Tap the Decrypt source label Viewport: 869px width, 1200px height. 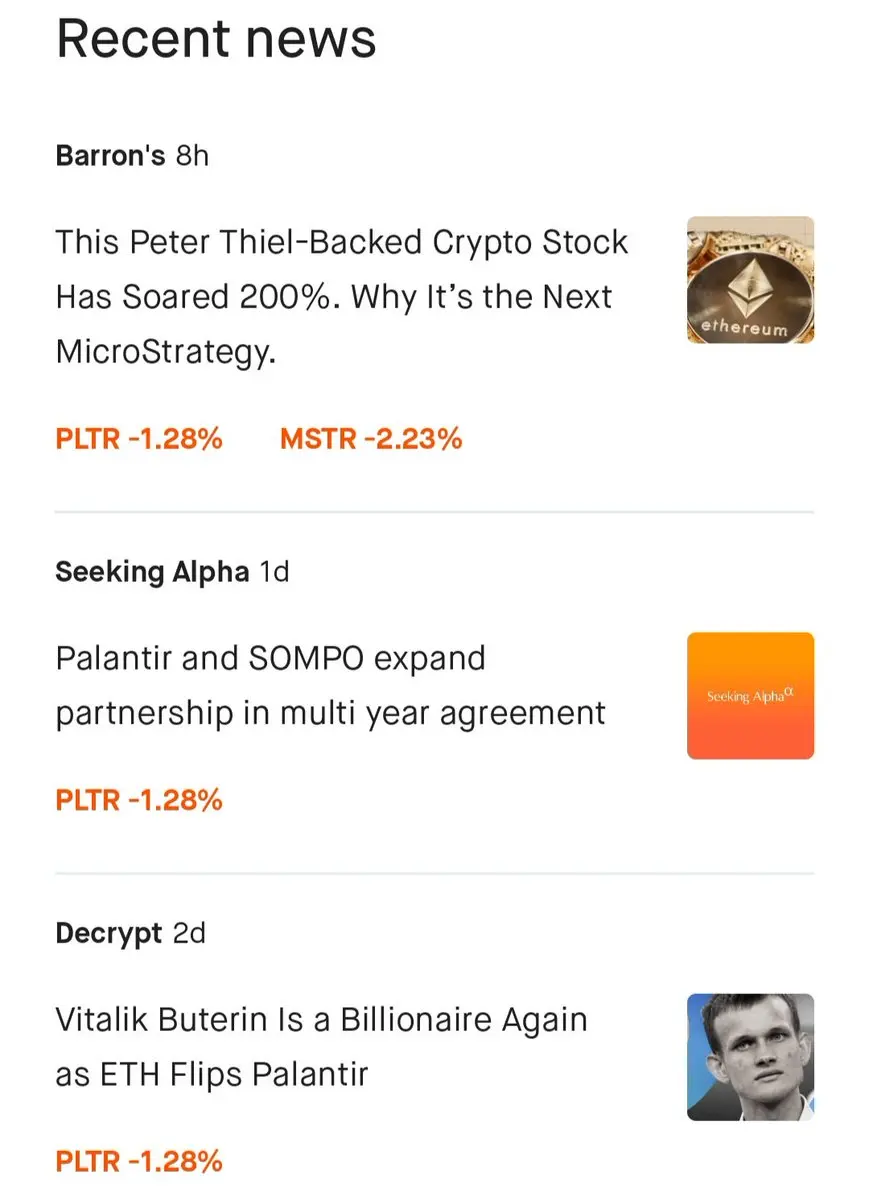(108, 934)
